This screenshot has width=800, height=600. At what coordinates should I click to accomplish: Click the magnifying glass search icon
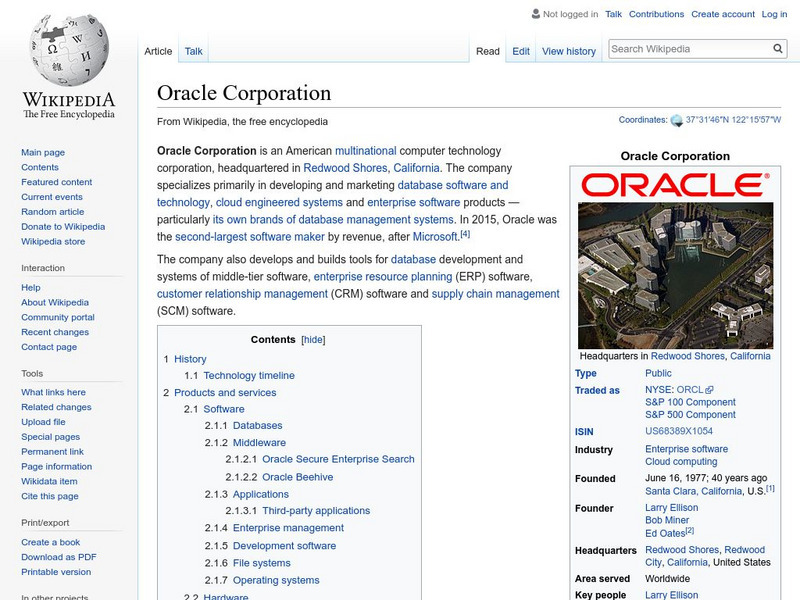click(777, 47)
